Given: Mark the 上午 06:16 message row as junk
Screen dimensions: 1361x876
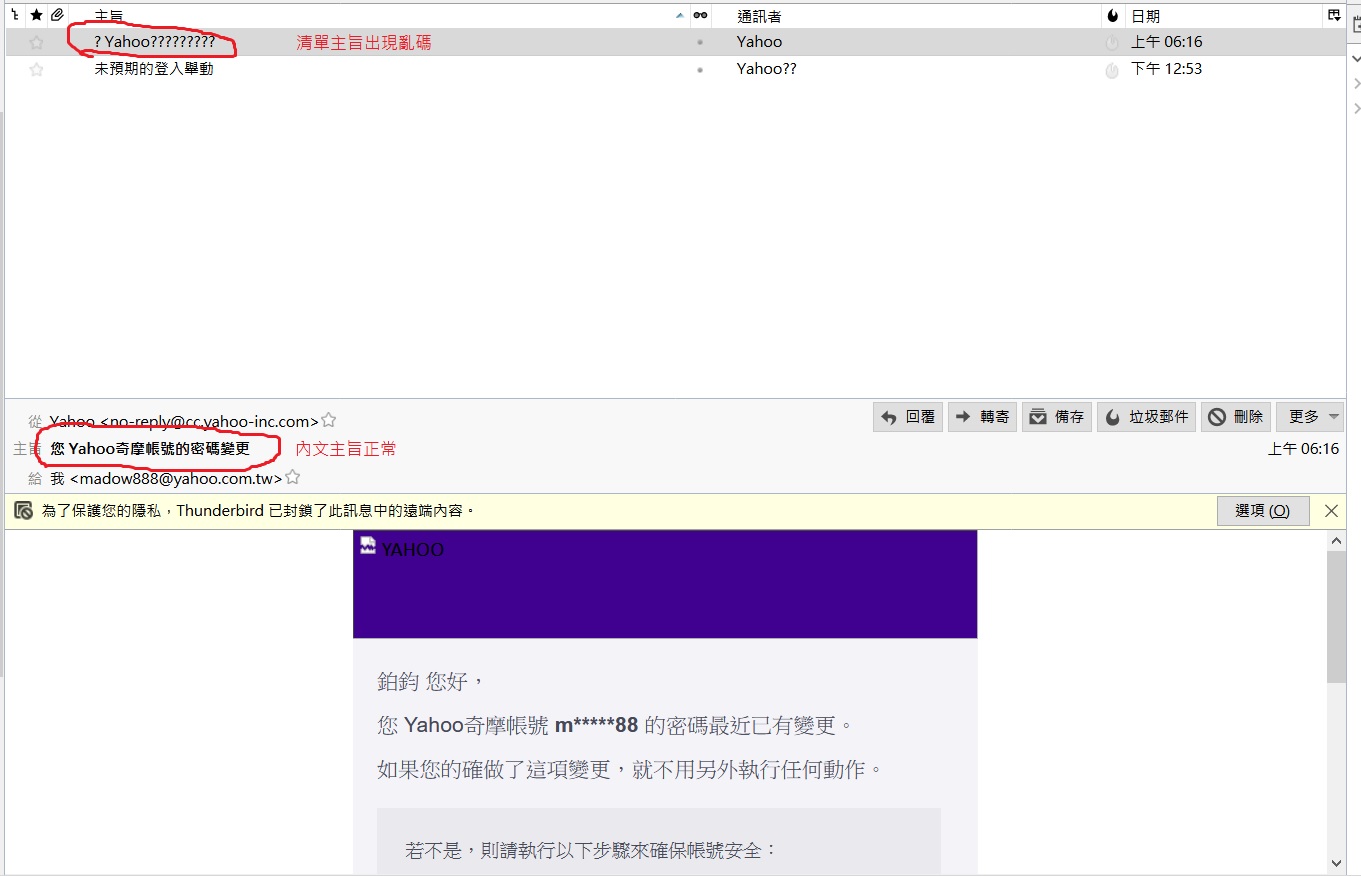Looking at the screenshot, I should [x=1112, y=43].
